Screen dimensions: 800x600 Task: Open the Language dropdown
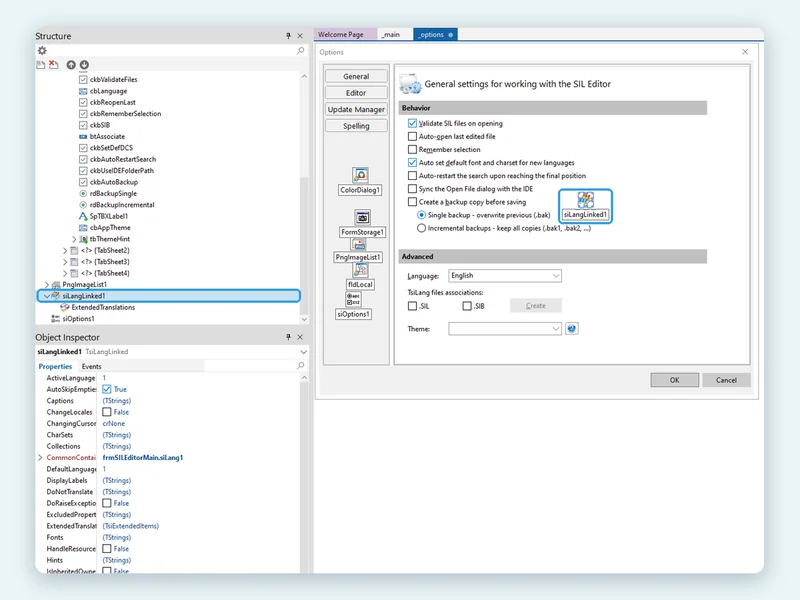pos(556,276)
